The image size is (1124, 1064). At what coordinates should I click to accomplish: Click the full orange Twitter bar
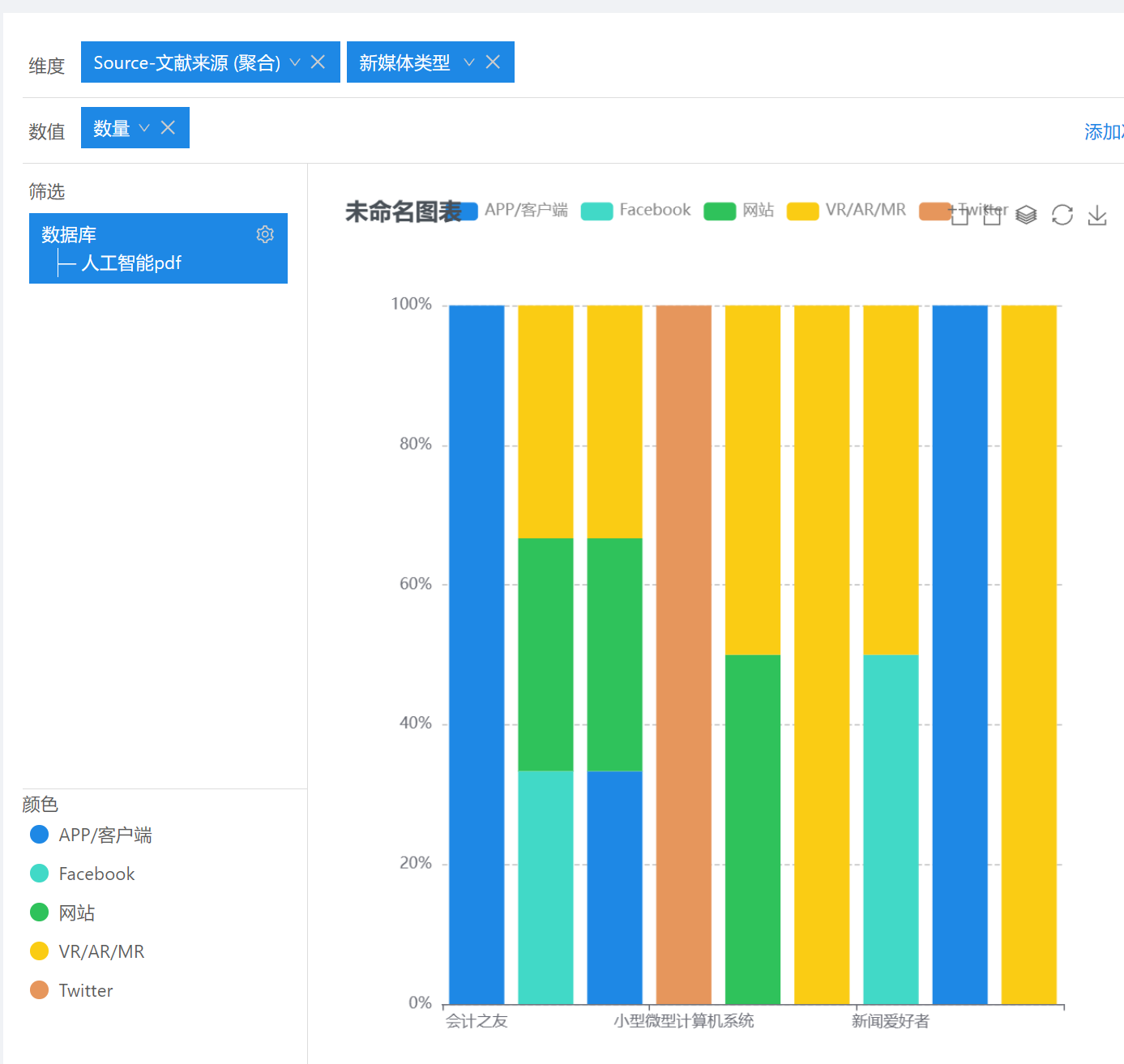point(684,655)
